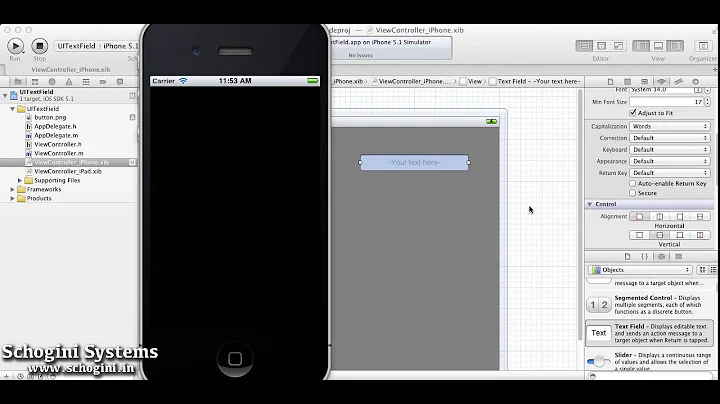720x404 pixels.
Task: Select ViewController.m in navigator
Action: click(x=59, y=153)
